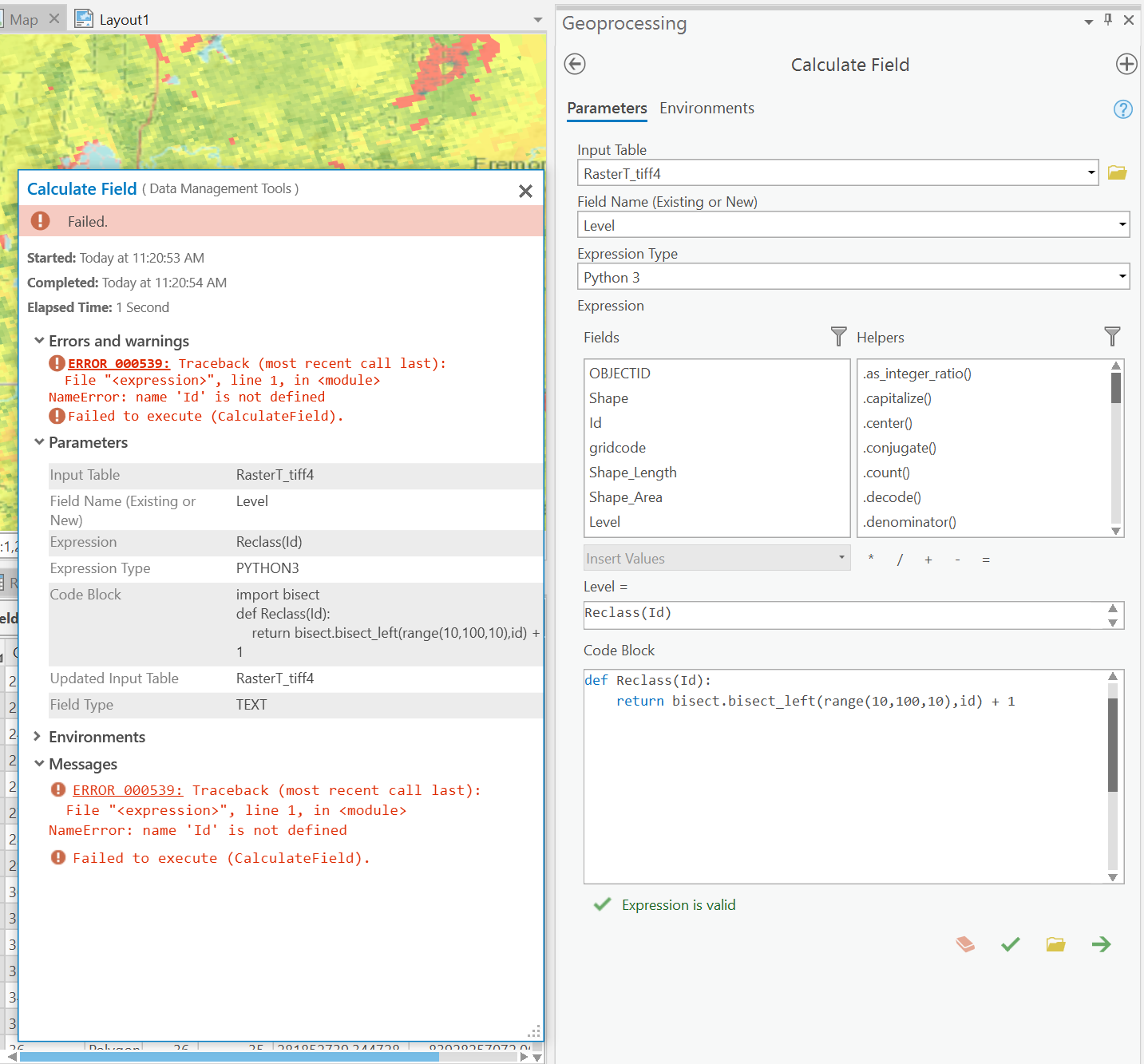Choose .denominator() helper
The image size is (1144, 1064).
coord(909,522)
